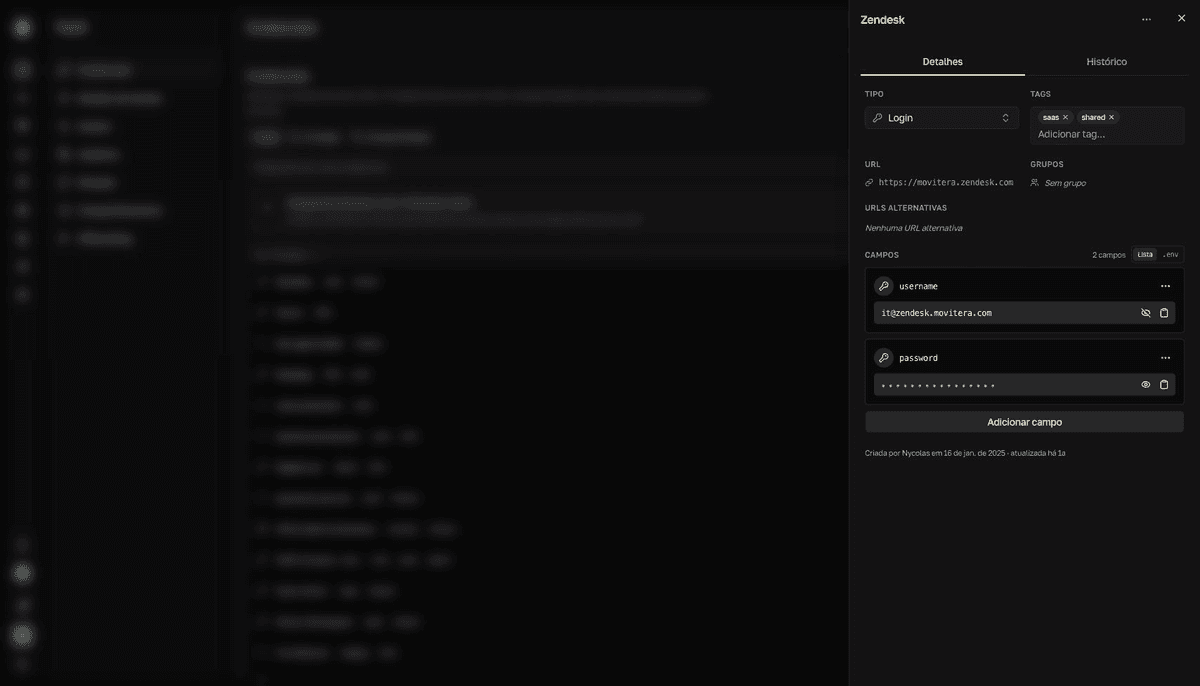1200x686 pixels.
Task: Open the Zendesk panel more options menu
Action: (1146, 19)
